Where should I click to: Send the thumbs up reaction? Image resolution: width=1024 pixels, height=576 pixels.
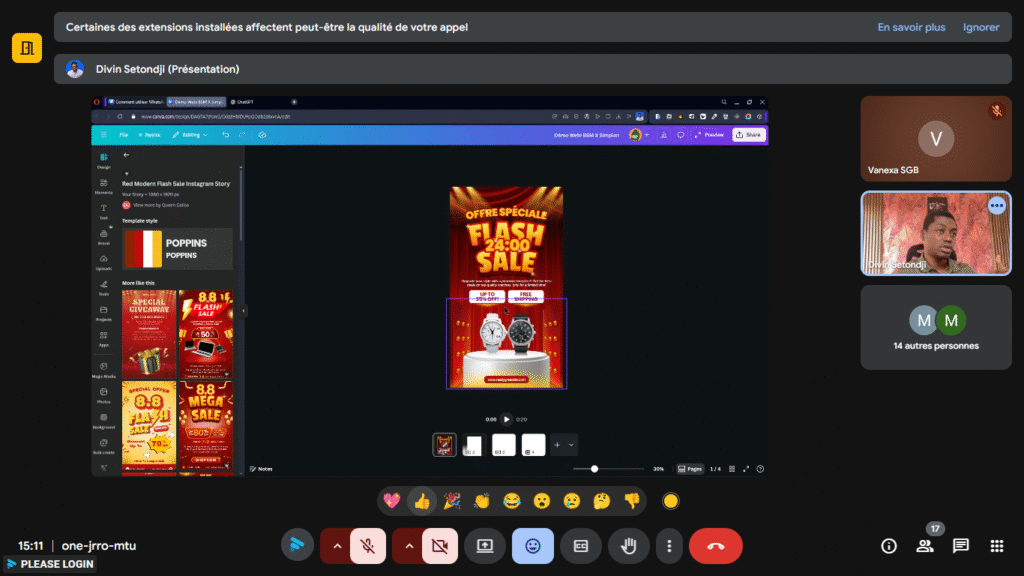click(x=422, y=501)
